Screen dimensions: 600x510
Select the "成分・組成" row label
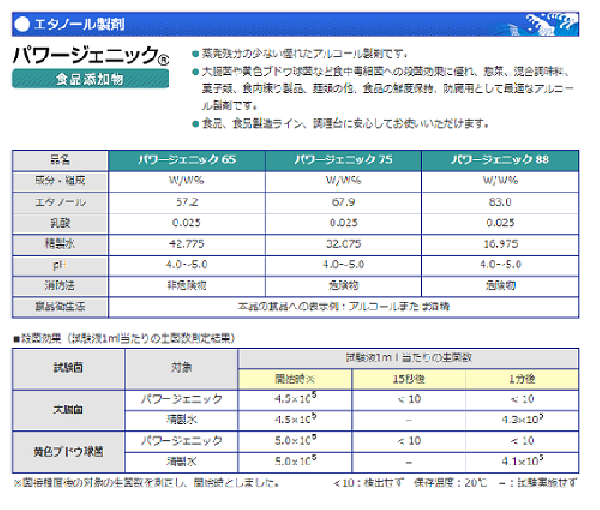click(x=60, y=181)
